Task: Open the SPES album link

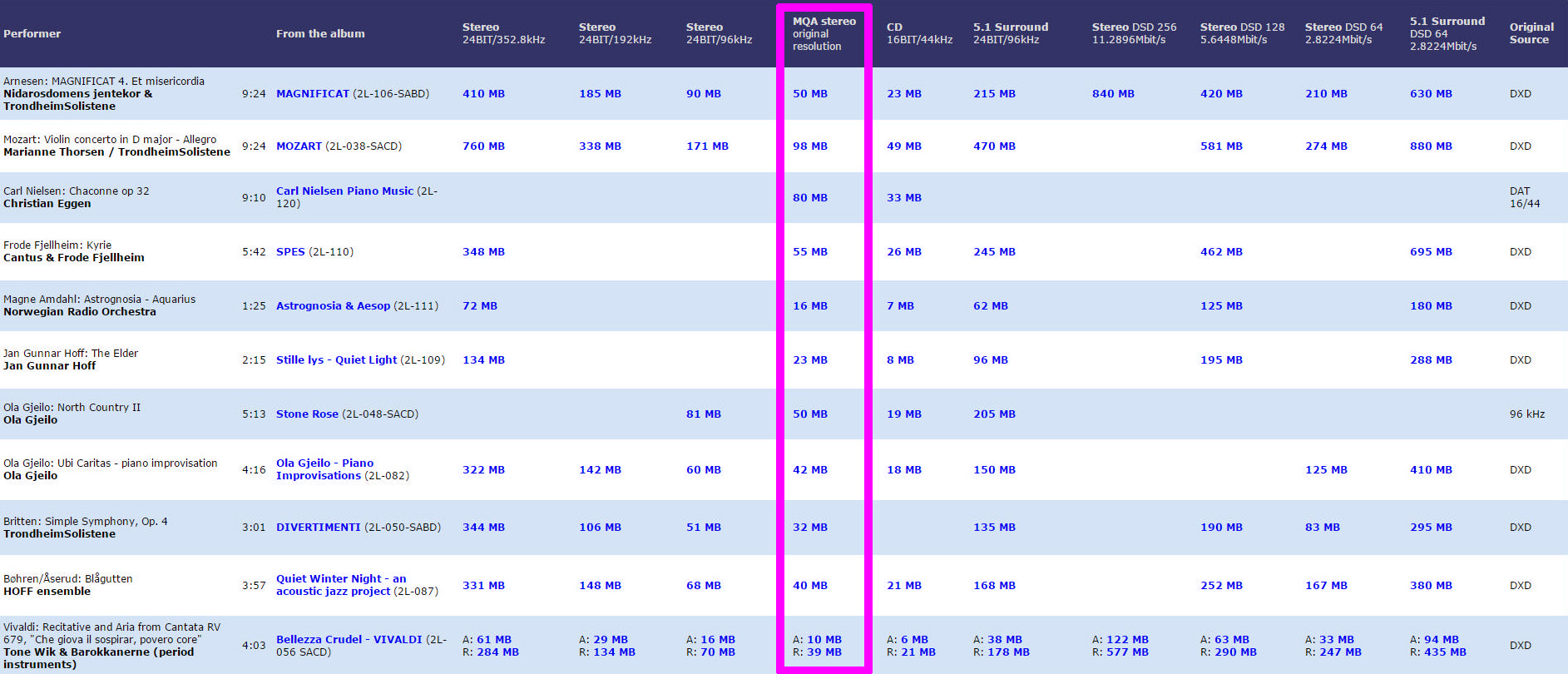Action: (x=290, y=252)
